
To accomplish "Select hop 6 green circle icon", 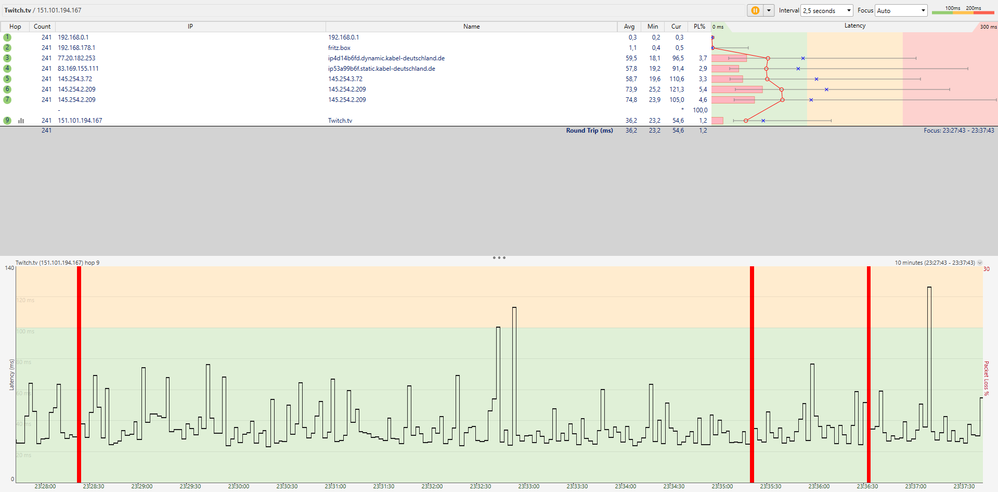I will [7, 89].
